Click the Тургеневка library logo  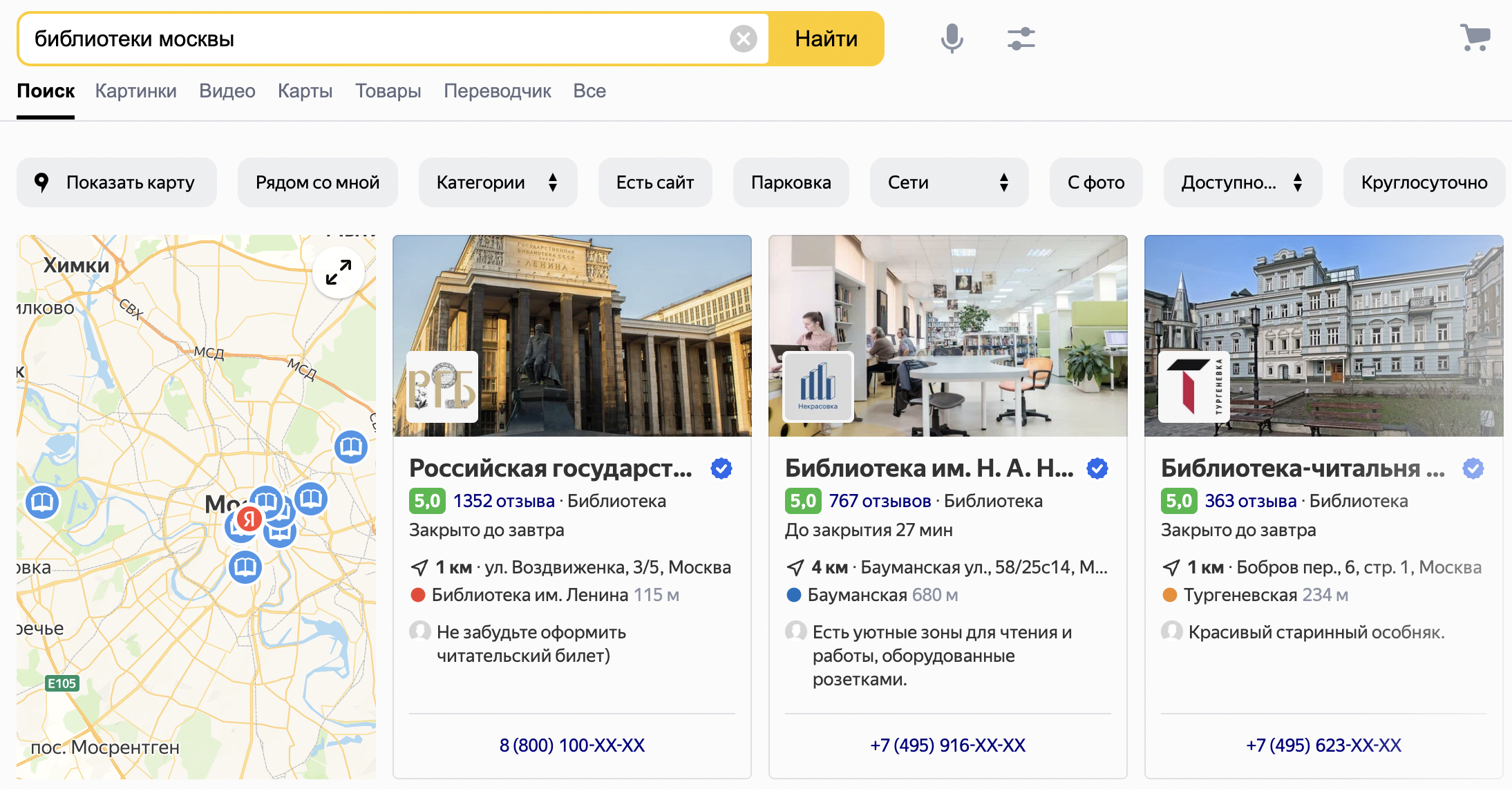(1194, 387)
